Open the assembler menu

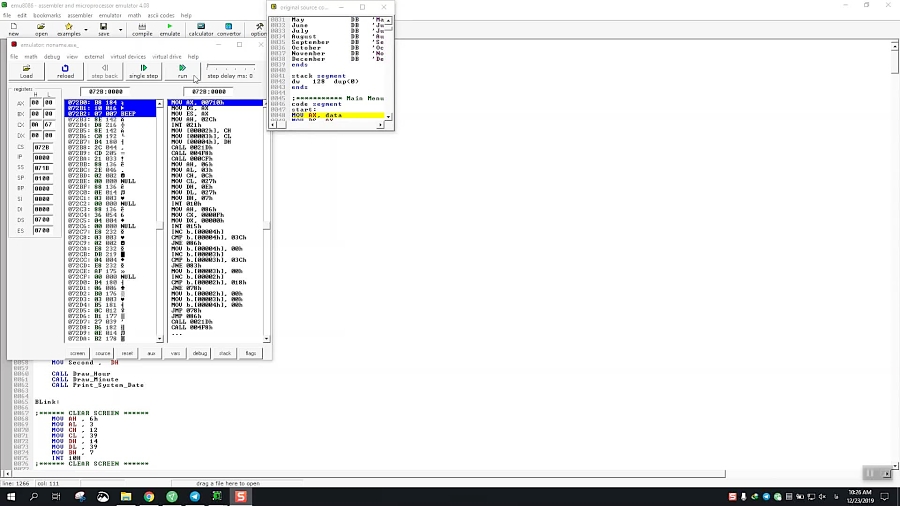point(79,16)
